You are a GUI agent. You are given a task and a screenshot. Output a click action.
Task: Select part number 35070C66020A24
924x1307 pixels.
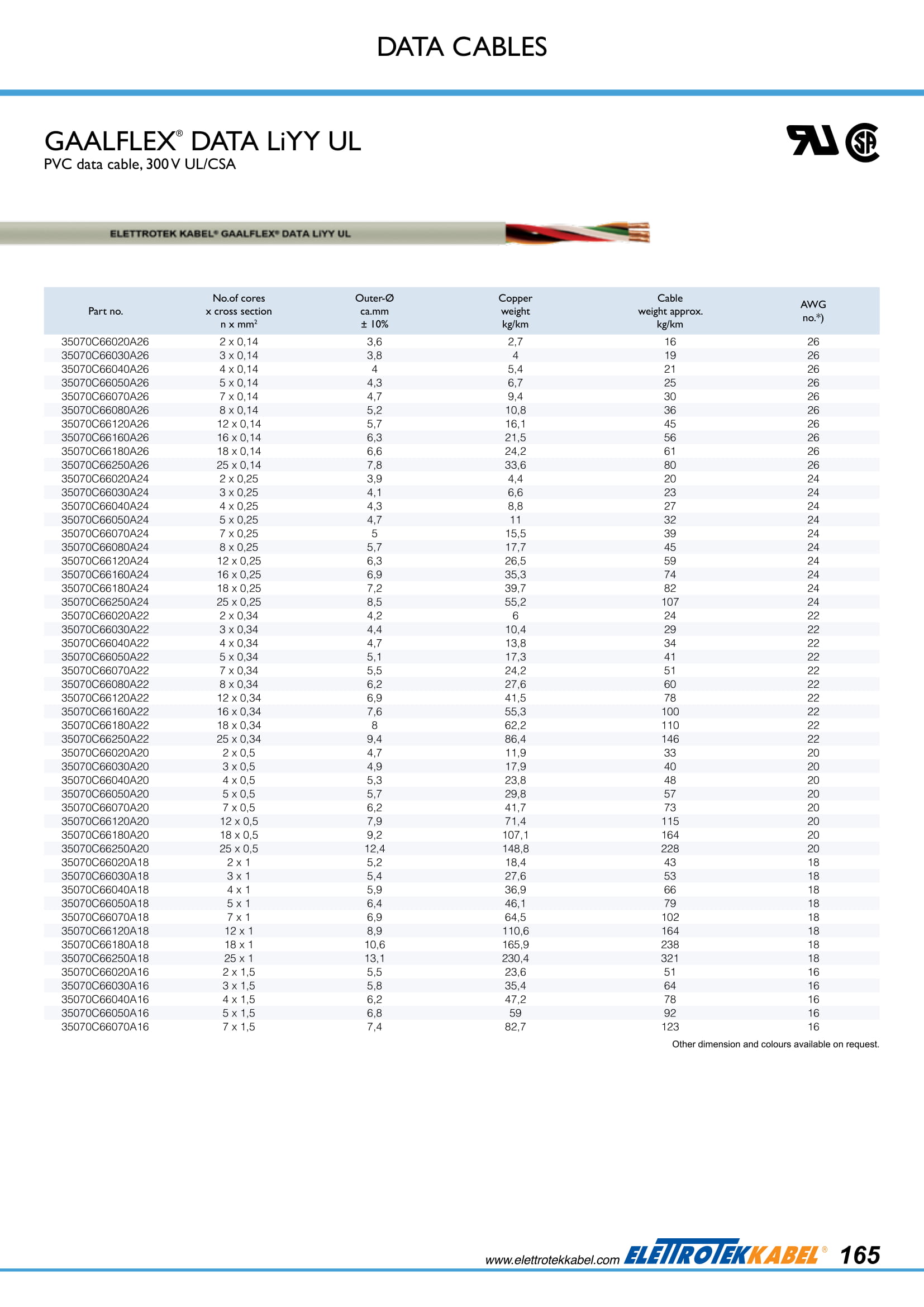coord(105,479)
